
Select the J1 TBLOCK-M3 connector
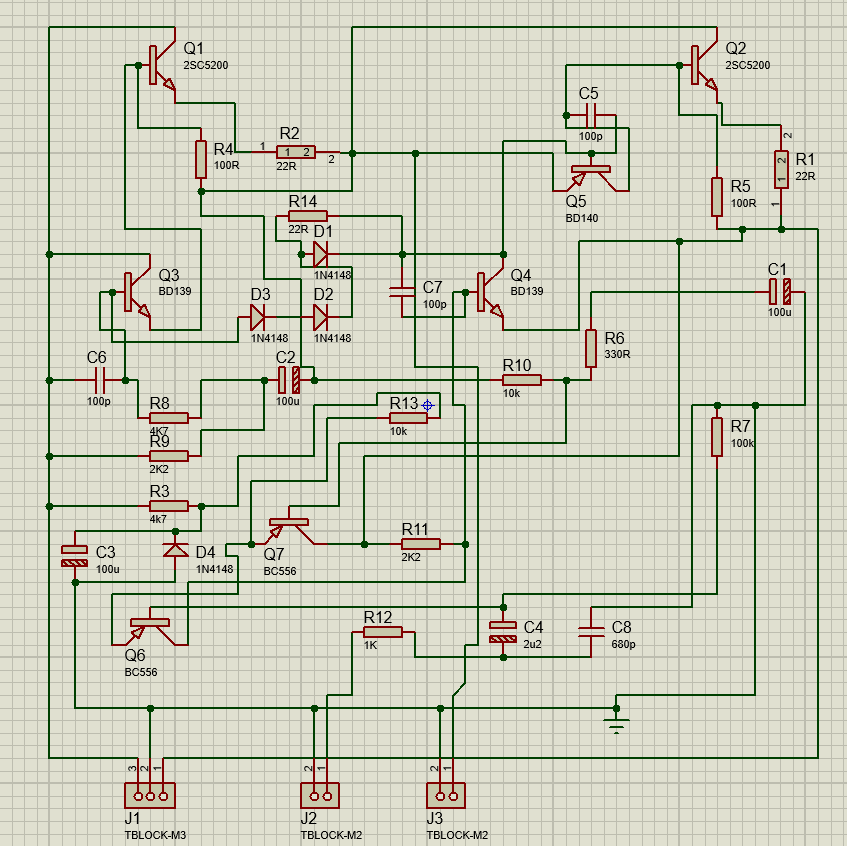point(150,795)
